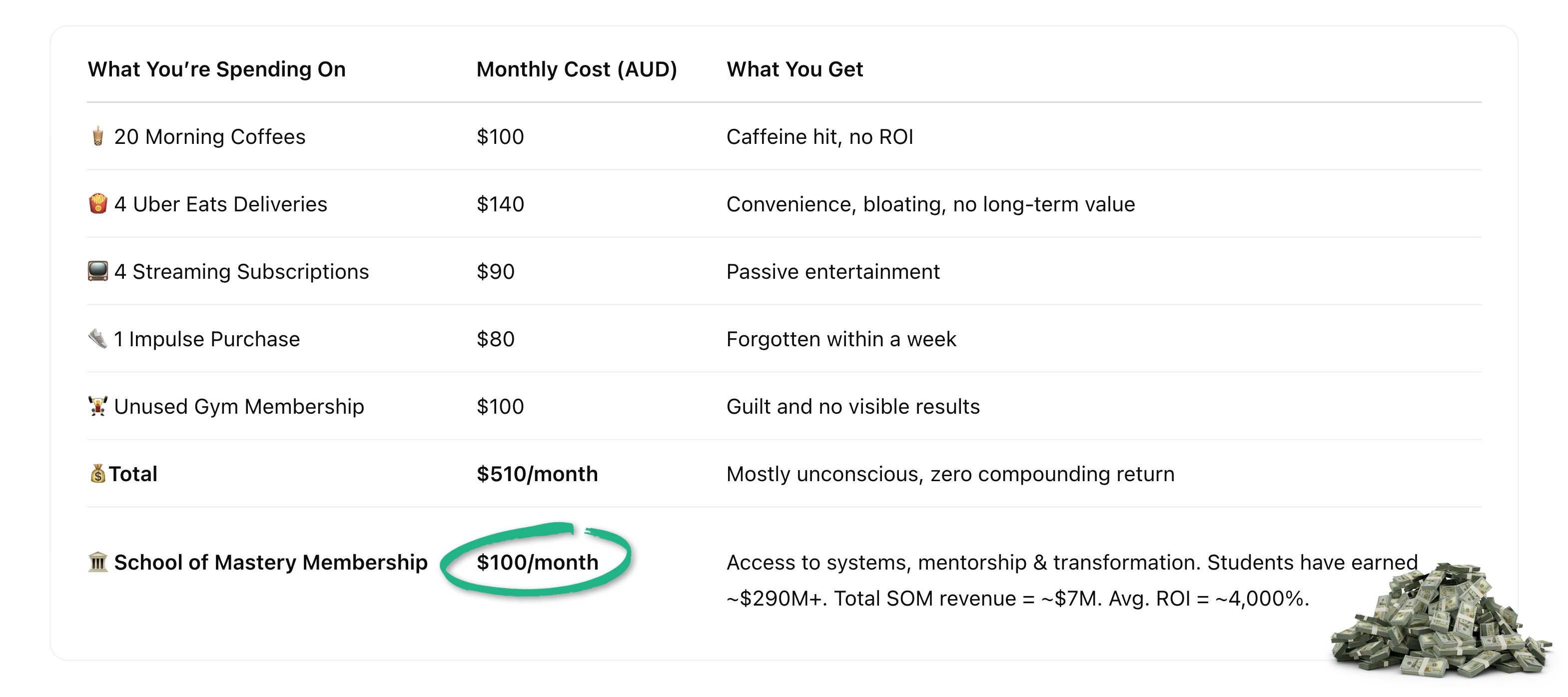Click the $140 Uber Eats cost
Viewport: 1568px width, 697px height.
pyautogui.click(x=500, y=204)
